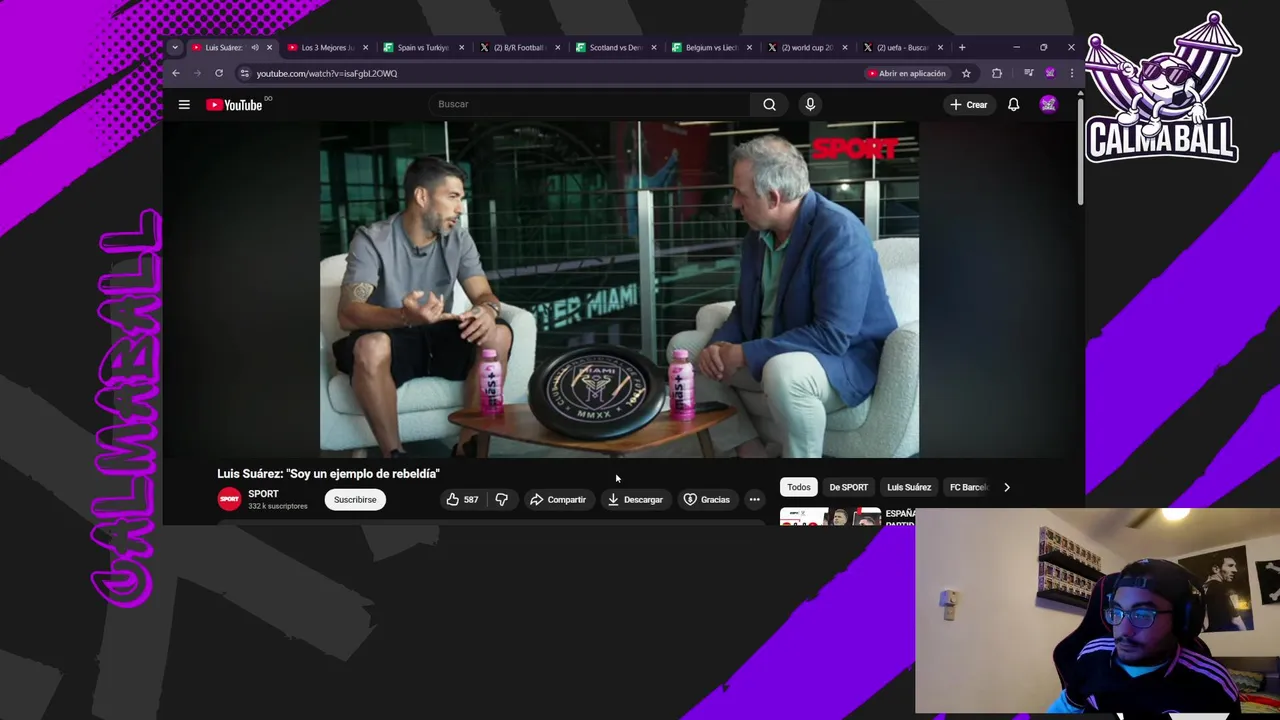
Task: Click the video player to pause
Action: (619, 289)
